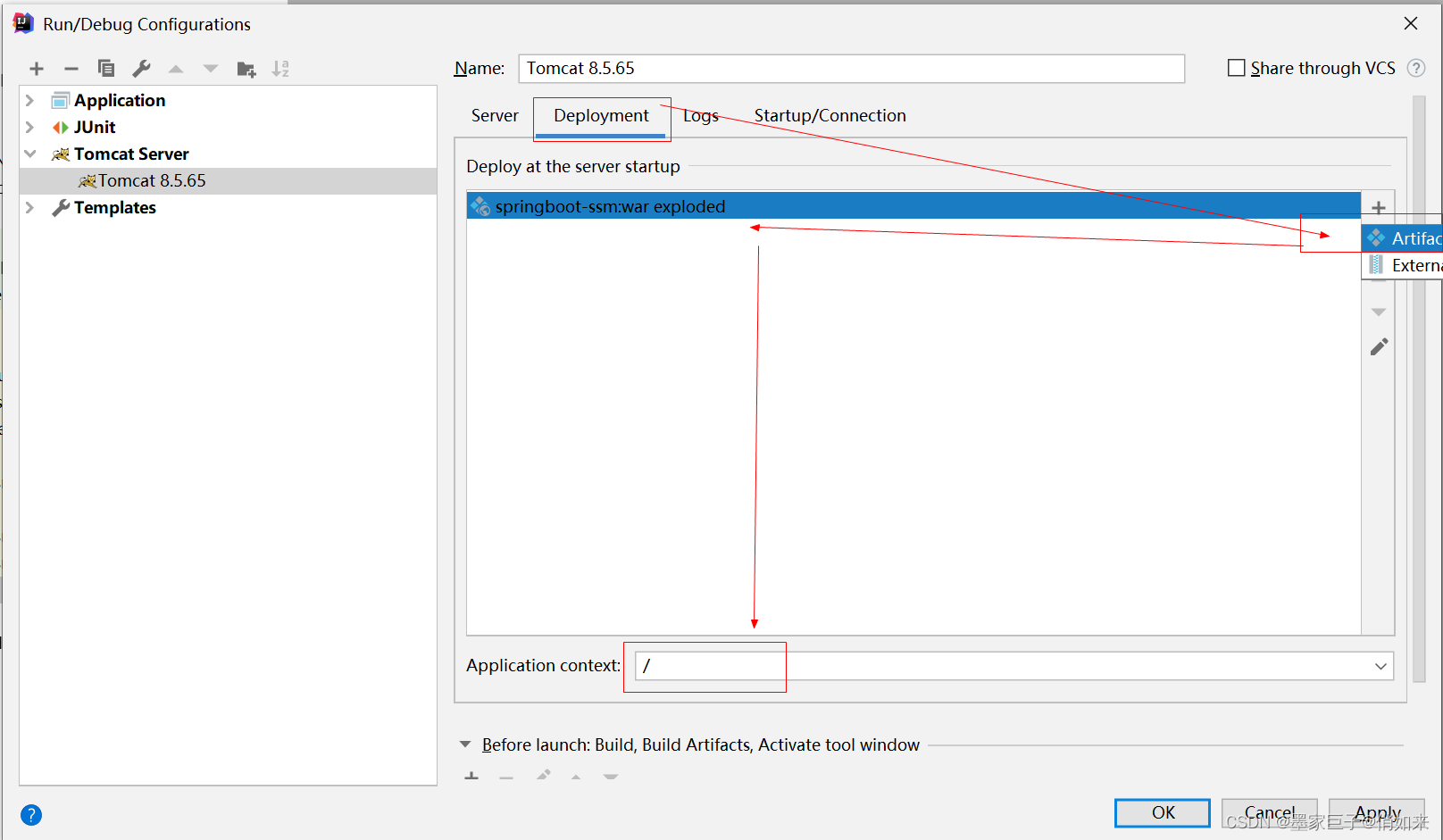Move before launch task up
Image resolution: width=1443 pixels, height=840 pixels.
click(576, 777)
